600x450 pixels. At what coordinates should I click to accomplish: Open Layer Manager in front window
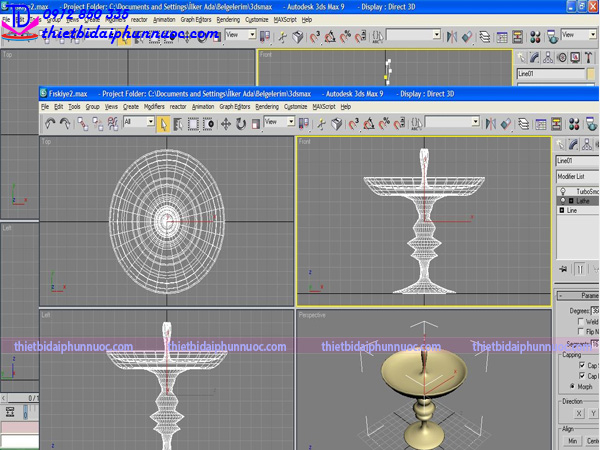pos(523,124)
